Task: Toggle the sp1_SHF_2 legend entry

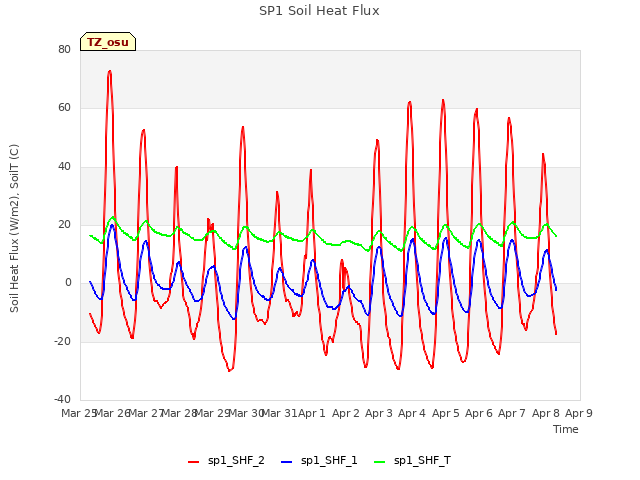Action: [x=226, y=461]
